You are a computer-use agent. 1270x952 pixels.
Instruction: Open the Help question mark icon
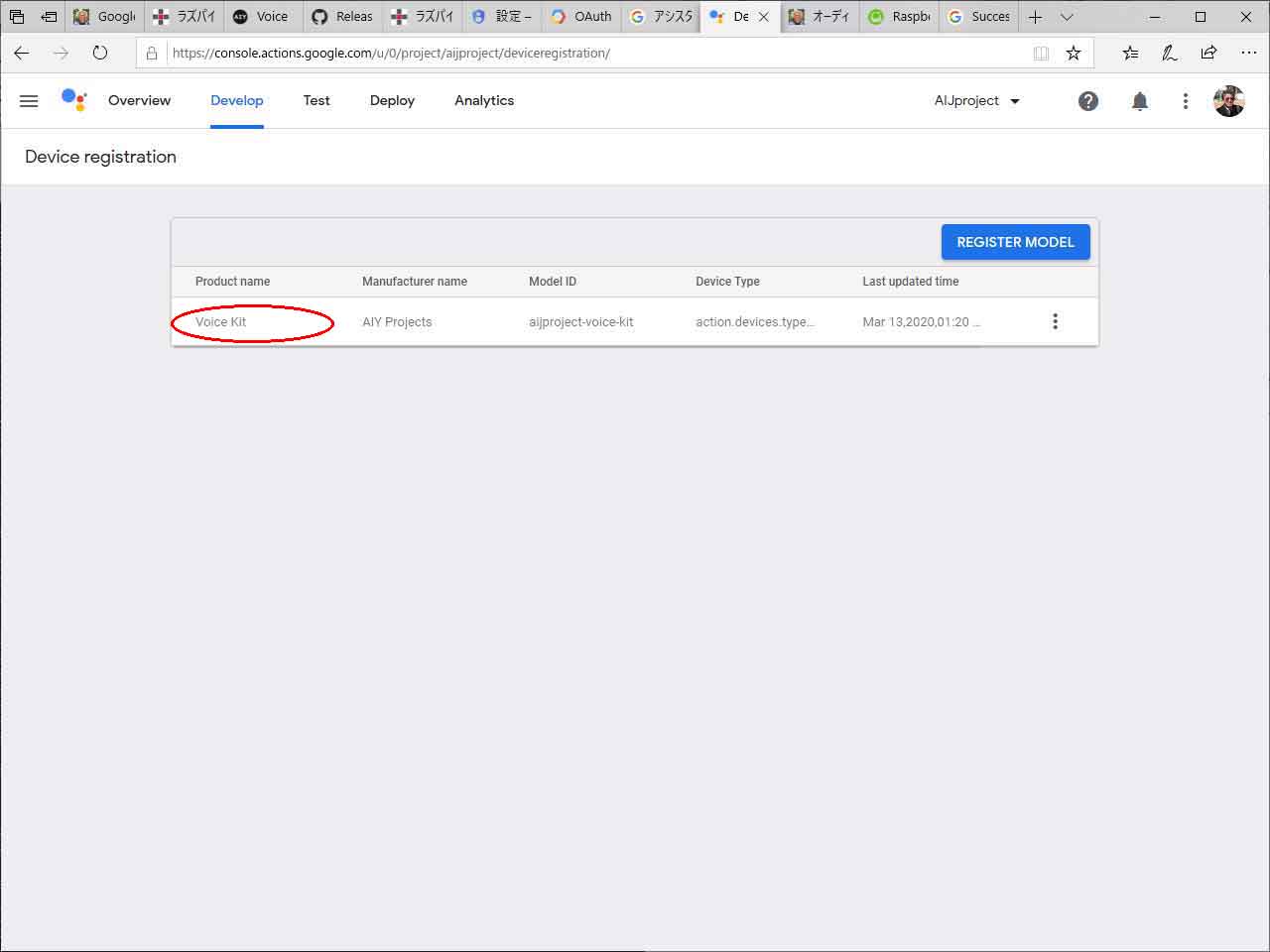pyautogui.click(x=1088, y=100)
